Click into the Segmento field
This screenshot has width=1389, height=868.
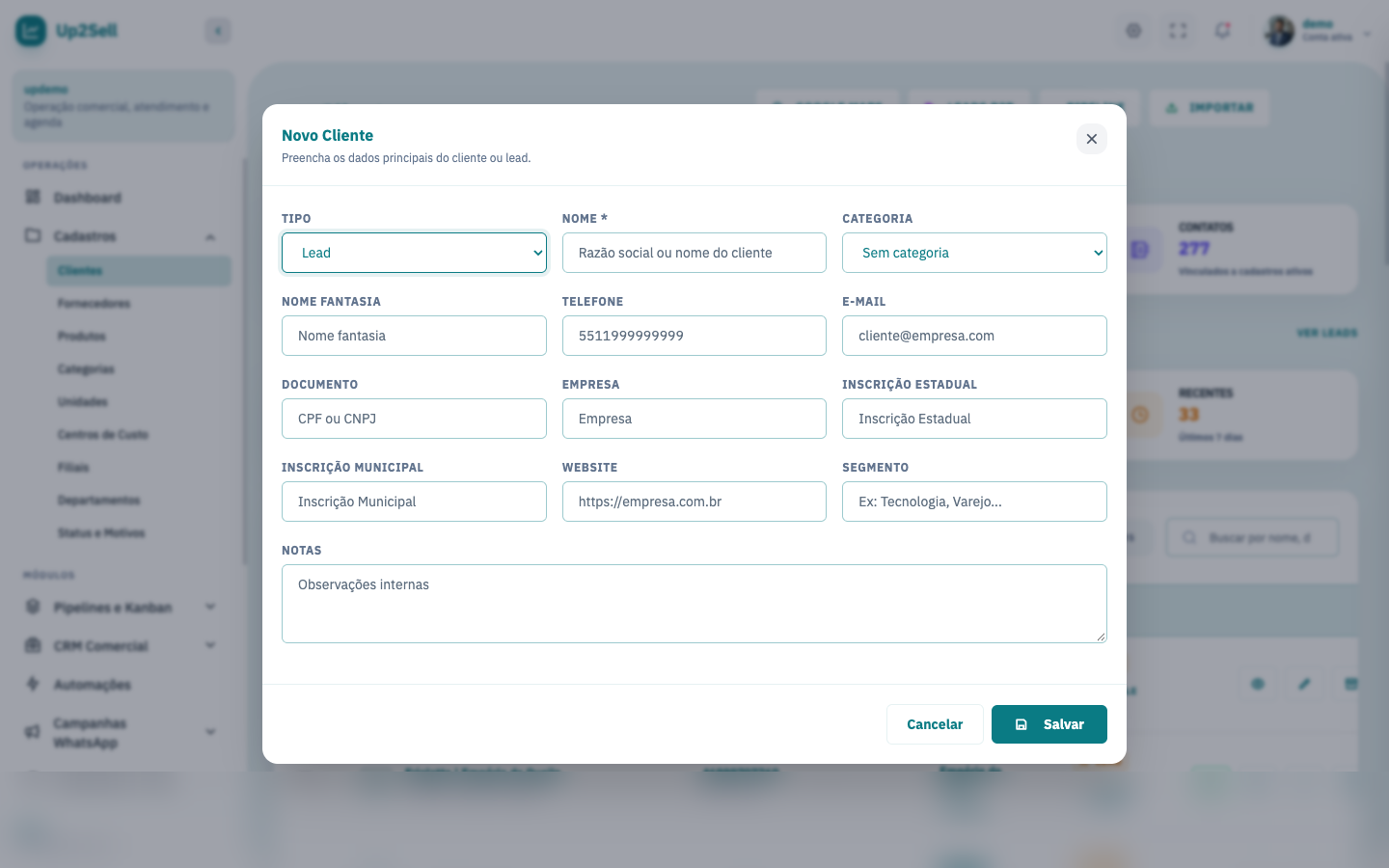974,502
